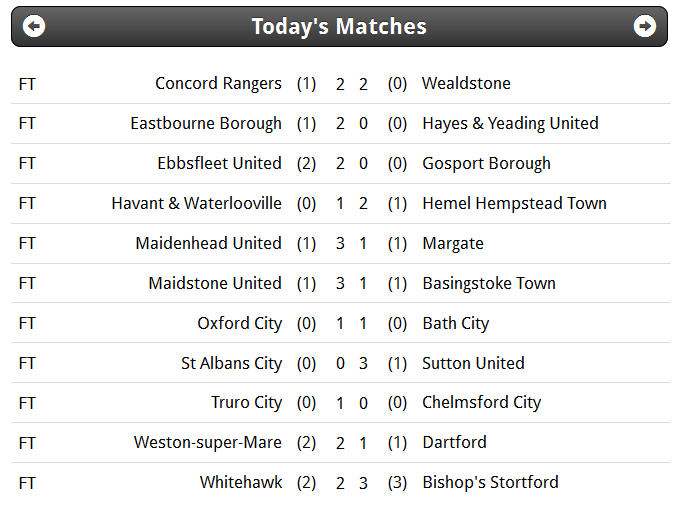Open Concord Rangers team link
This screenshot has height=513, width=675.
[x=218, y=83]
